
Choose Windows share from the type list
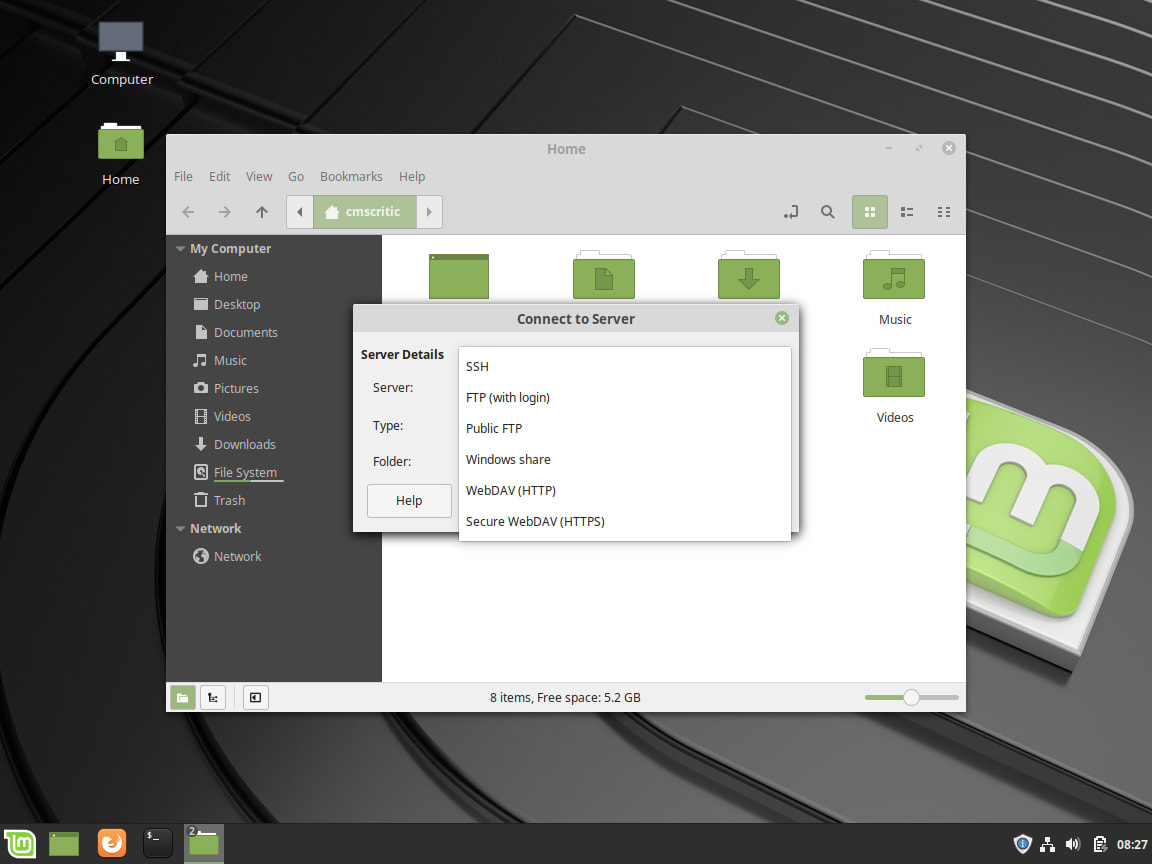click(508, 459)
